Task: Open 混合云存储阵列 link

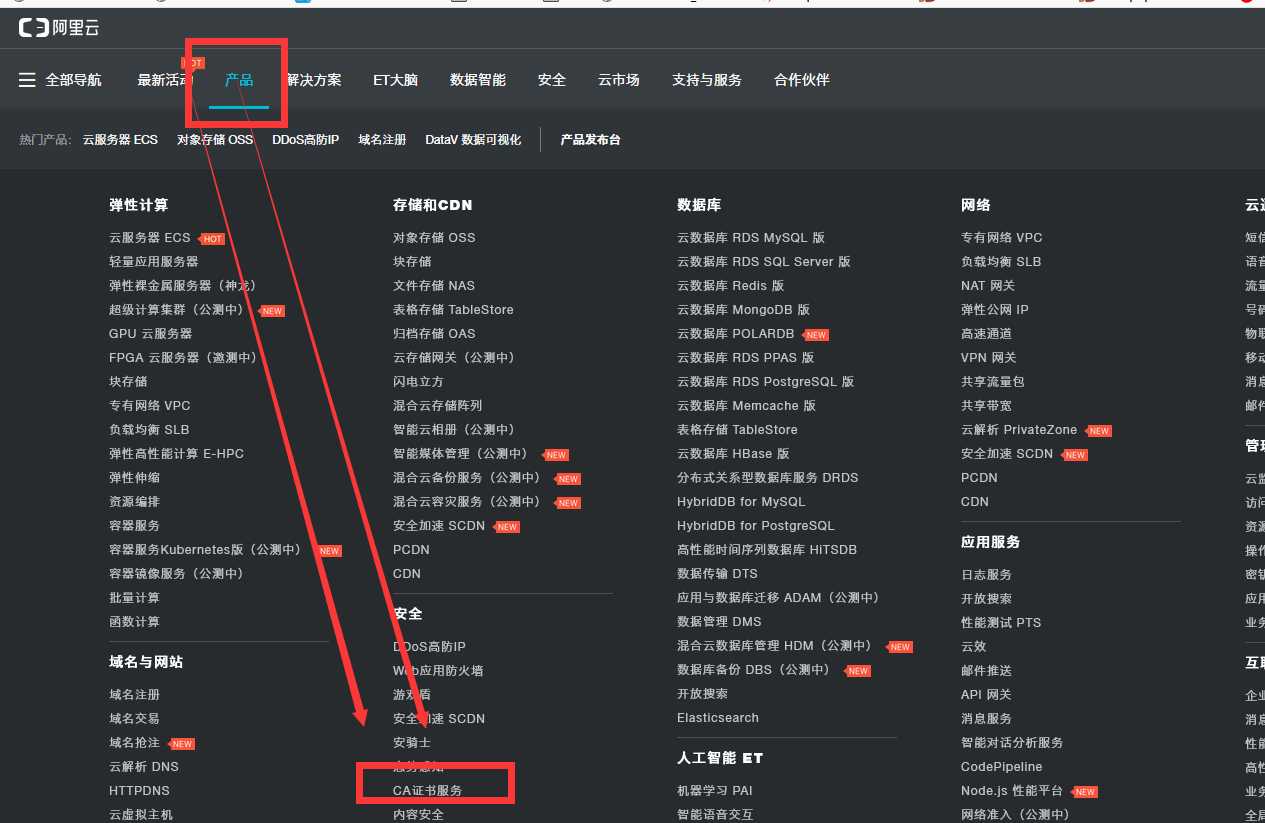Action: (x=437, y=406)
